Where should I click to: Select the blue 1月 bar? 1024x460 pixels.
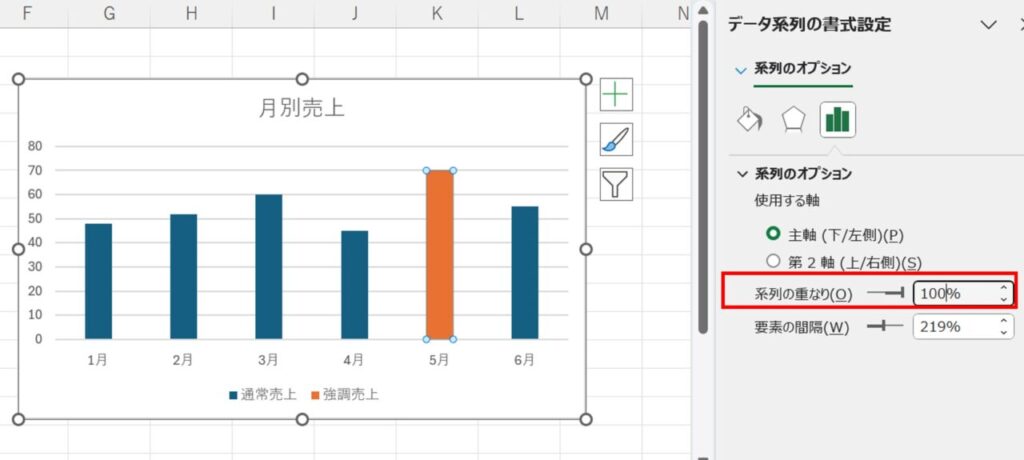[x=98, y=282]
